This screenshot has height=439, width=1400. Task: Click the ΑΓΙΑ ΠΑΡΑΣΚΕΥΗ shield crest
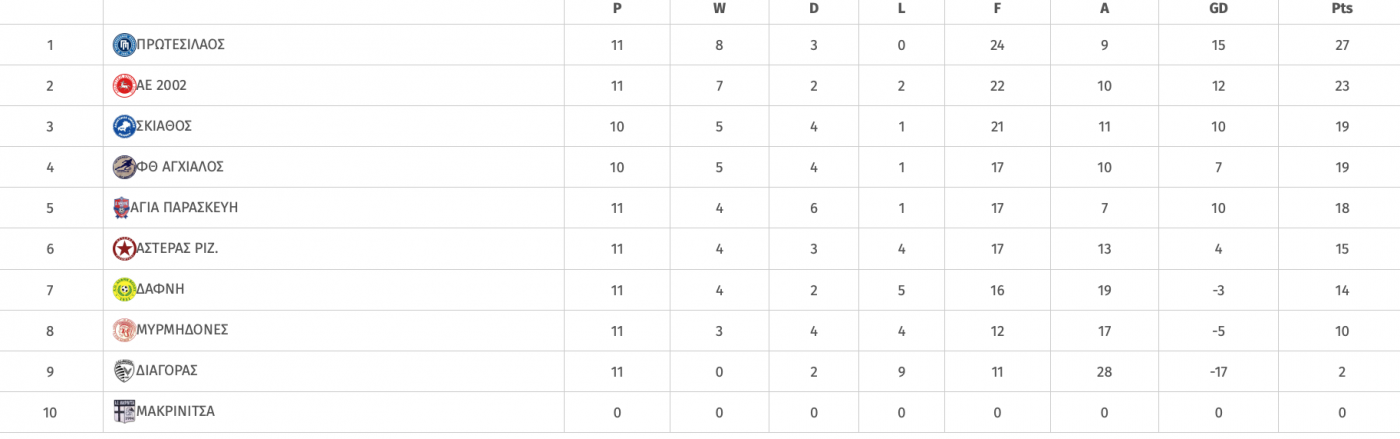pos(122,208)
